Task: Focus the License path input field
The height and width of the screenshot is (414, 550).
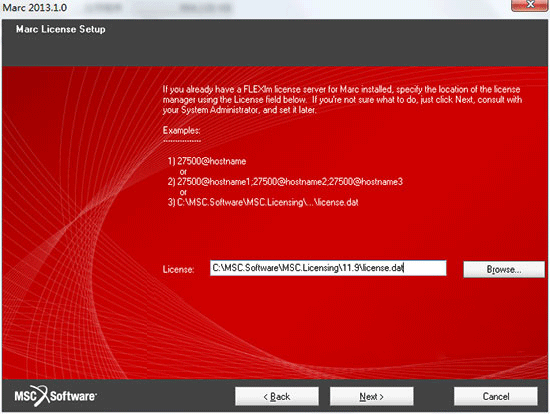Action: pyautogui.click(x=328, y=268)
